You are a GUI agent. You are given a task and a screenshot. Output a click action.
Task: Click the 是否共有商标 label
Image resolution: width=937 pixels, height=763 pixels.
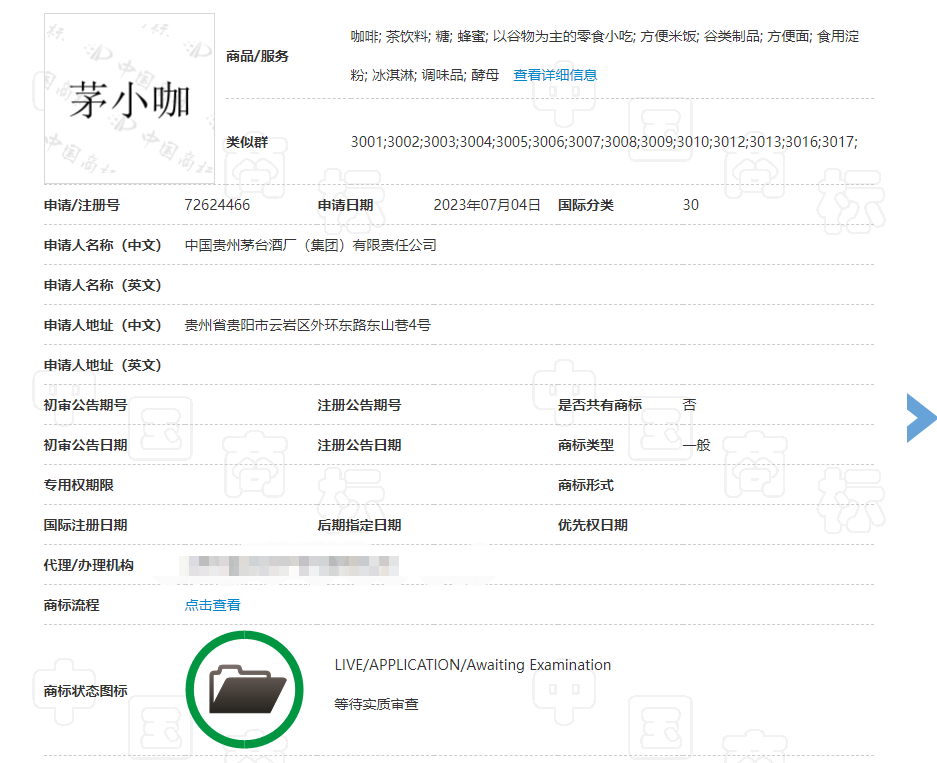pos(600,405)
